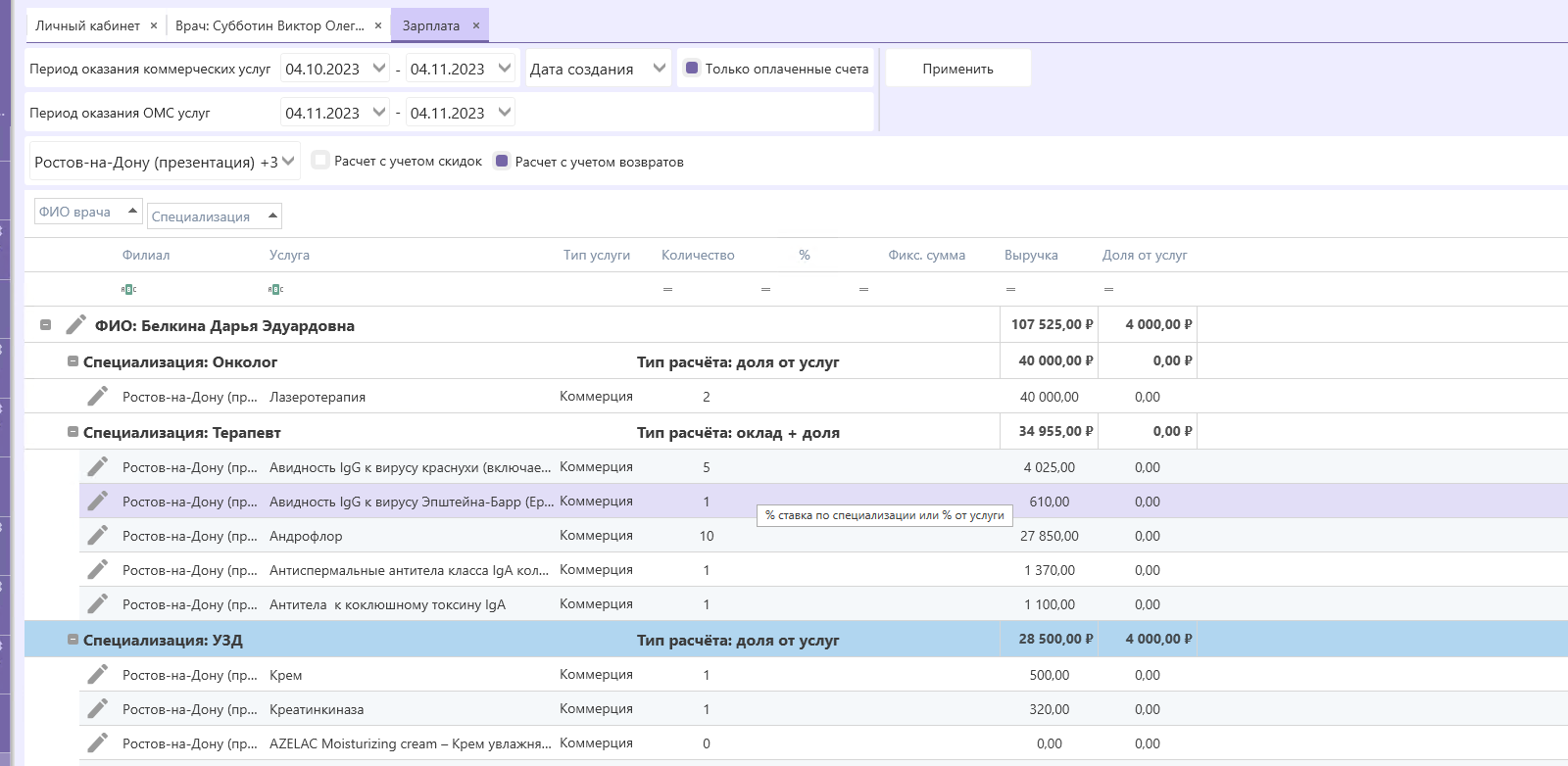Screen dimensions: 1568x766
Task: Open the Ростов-на-Дону (презентация) +3 branch selector
Action: click(x=165, y=162)
